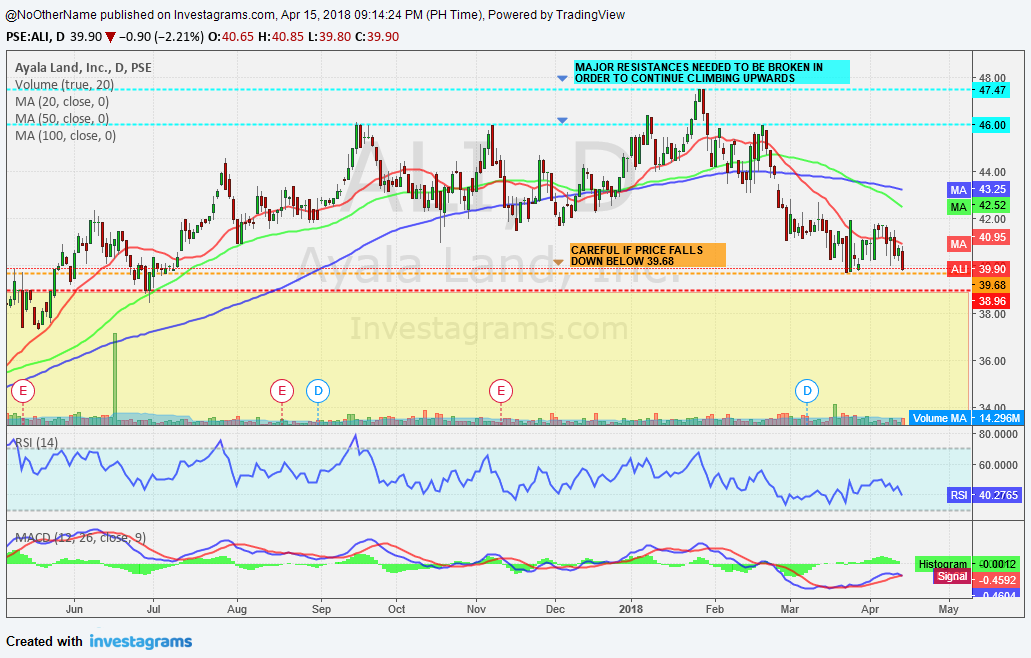Click the red down-triangle price change indicator

pos(110,37)
